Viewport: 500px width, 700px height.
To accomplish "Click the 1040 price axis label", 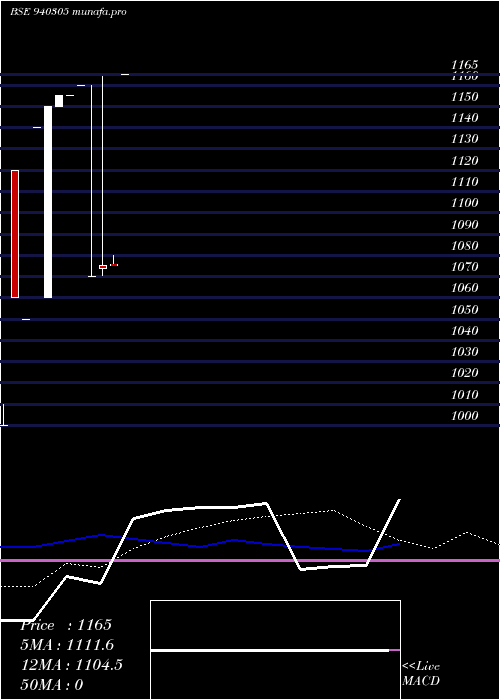I will 464,330.
